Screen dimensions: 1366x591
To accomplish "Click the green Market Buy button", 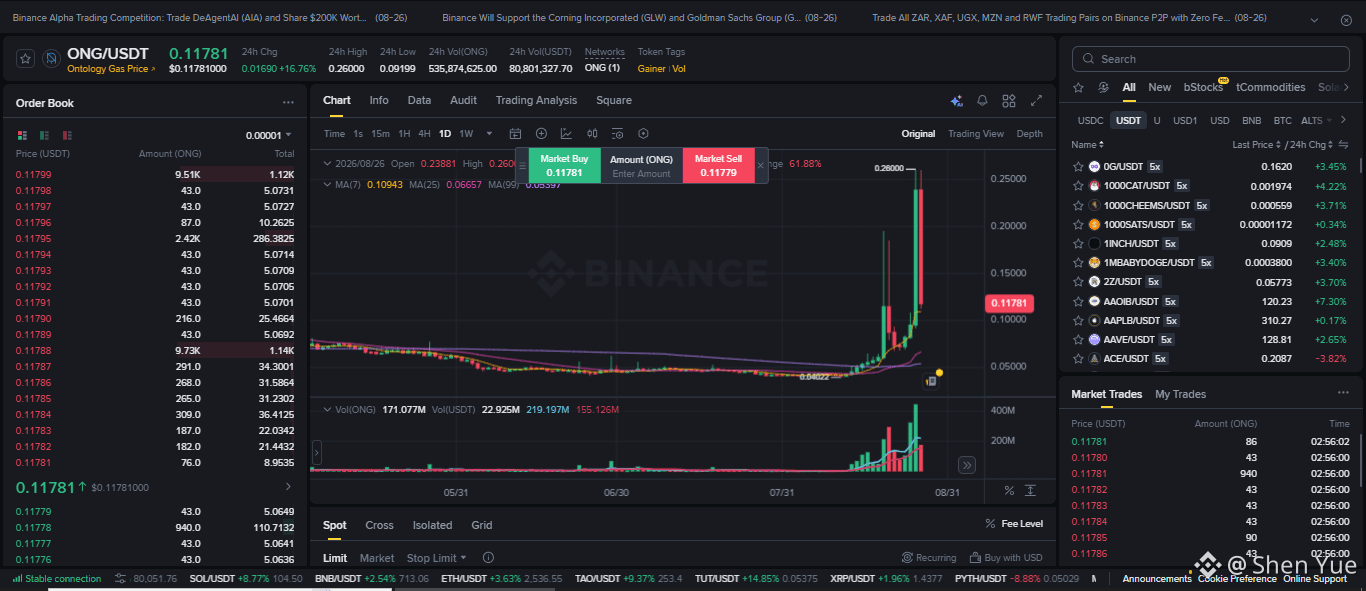I will pos(564,165).
